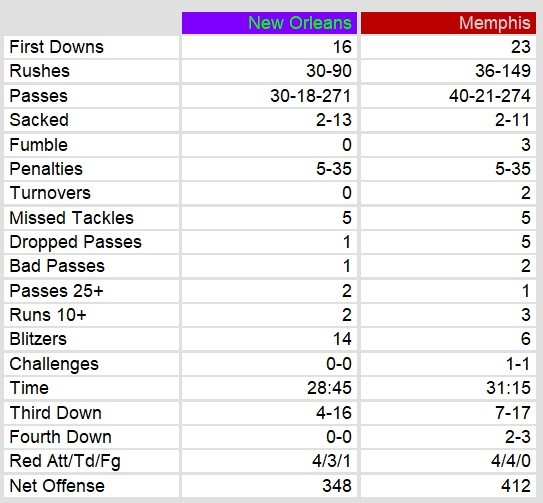Select Memphis challenges value 1-1

(518, 364)
